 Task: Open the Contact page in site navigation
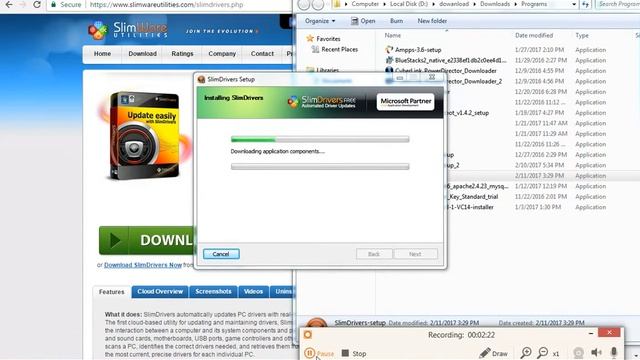click(x=262, y=54)
